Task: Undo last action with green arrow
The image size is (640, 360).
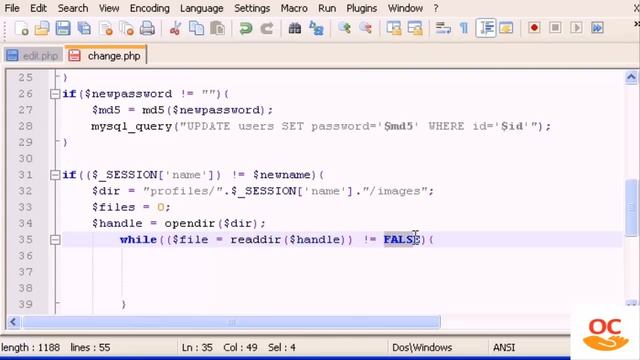Action: point(246,28)
